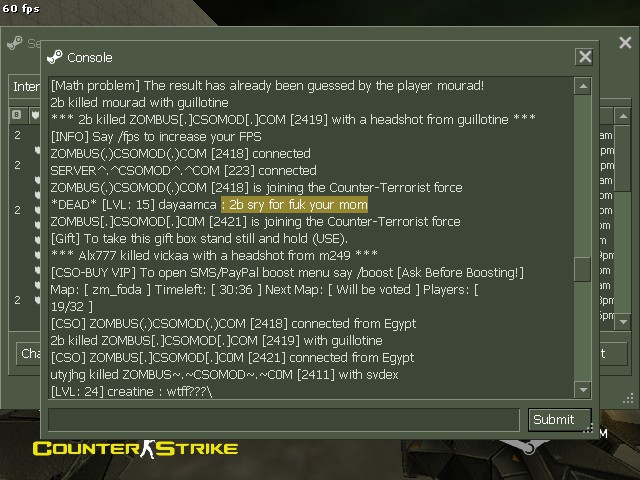Click the Console scrollbar thumb
This screenshot has width=640, height=480.
click(x=582, y=269)
